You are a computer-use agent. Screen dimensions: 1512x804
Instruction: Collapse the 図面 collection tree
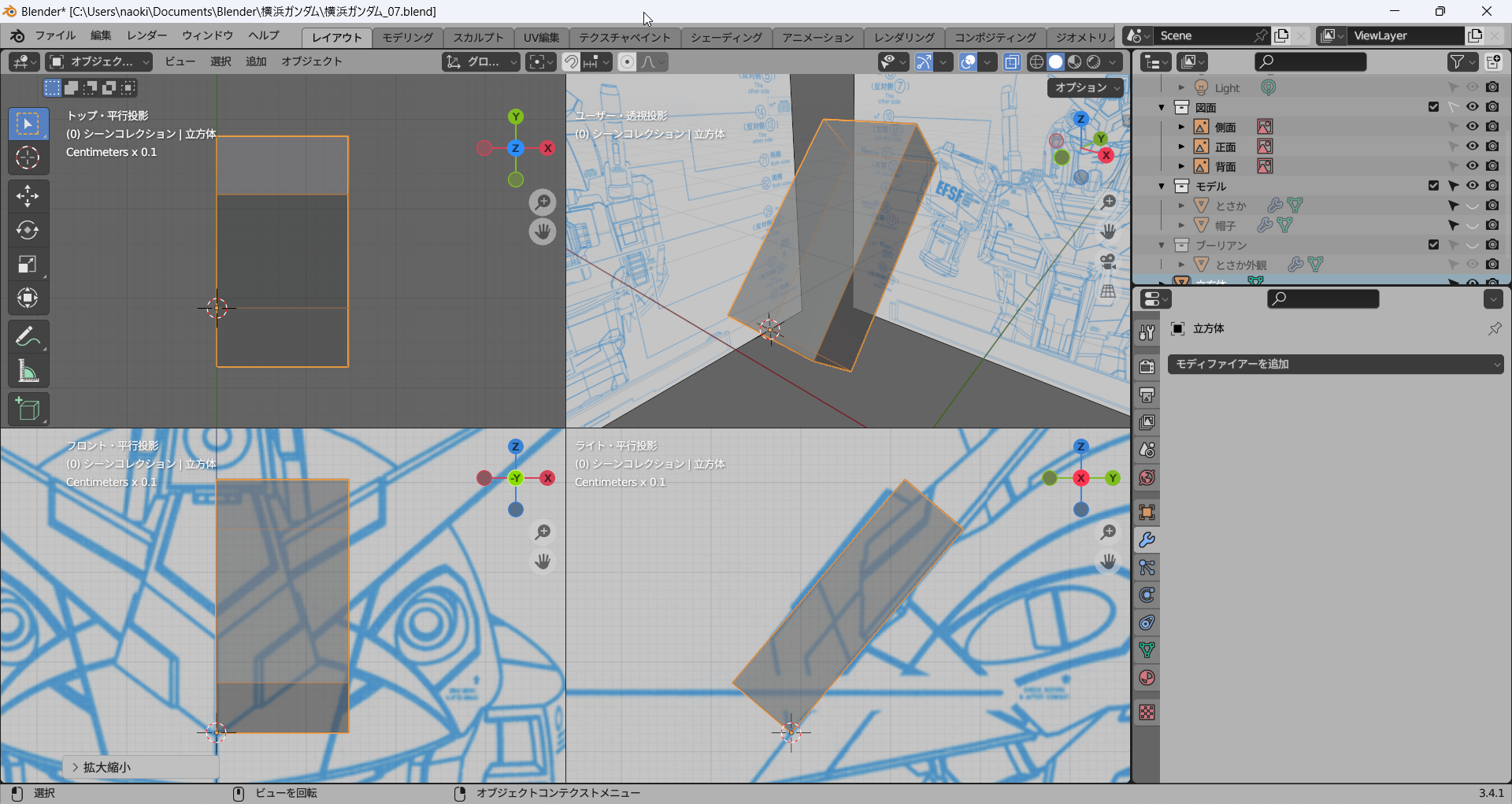pyautogui.click(x=1162, y=107)
